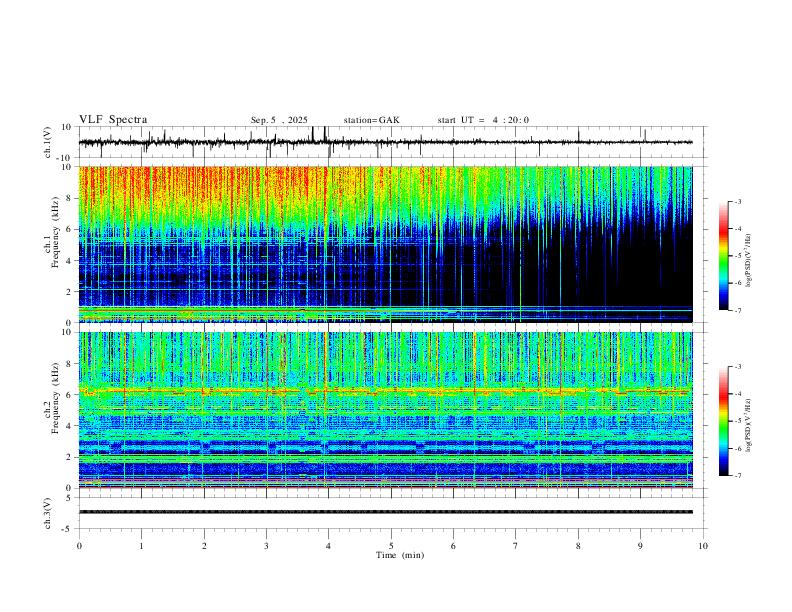
Task: Click the "8" kHz tick of ch.1 spectrogram
Action: tap(69, 198)
